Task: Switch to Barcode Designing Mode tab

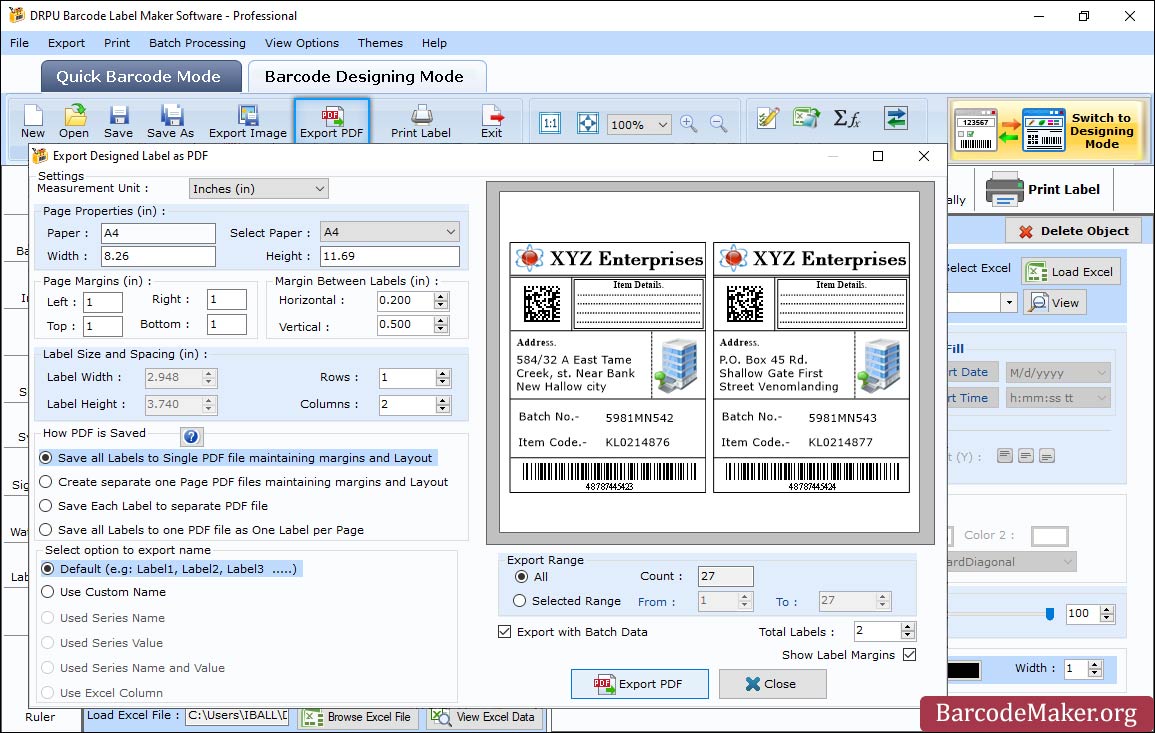Action: pos(366,77)
